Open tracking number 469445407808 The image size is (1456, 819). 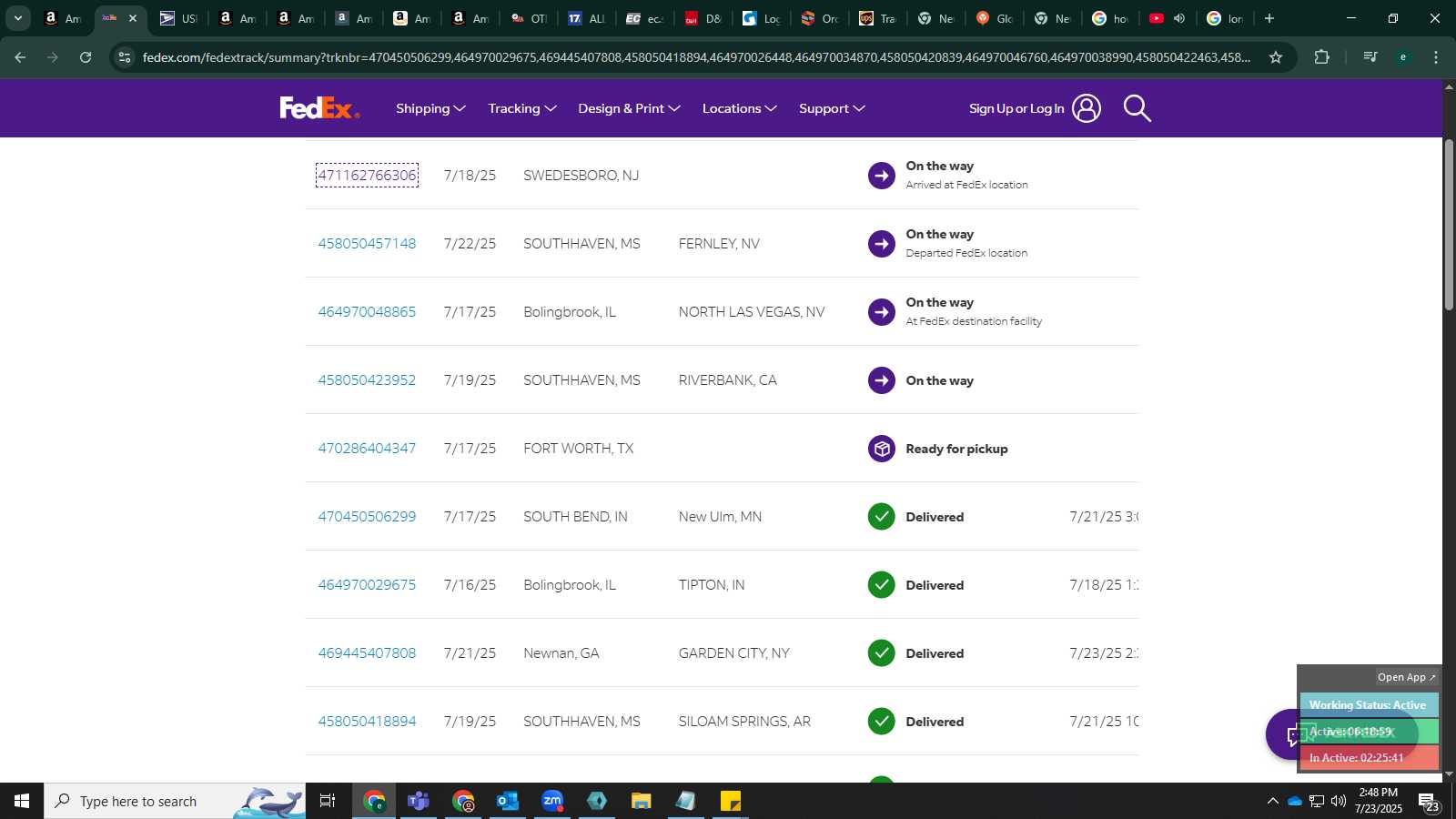pos(367,653)
